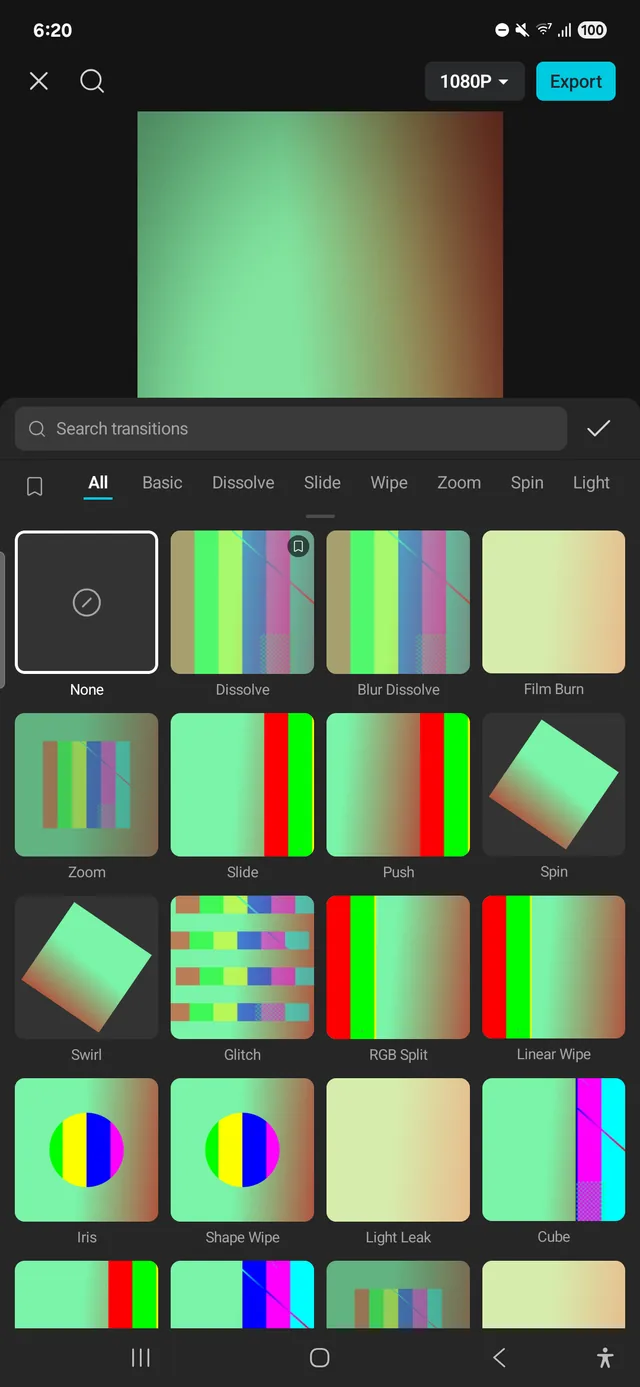Select the None transition
Viewport: 640px width, 1387px height.
click(87, 602)
